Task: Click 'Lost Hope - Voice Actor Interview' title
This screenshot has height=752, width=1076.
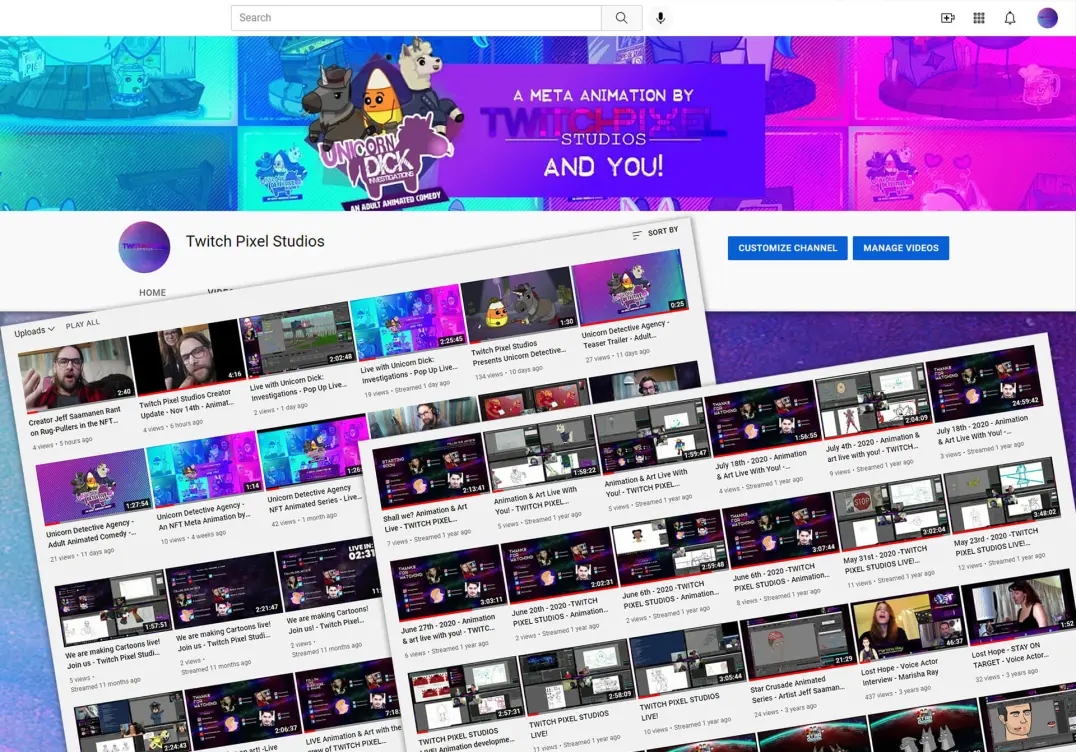Action: click(x=900, y=672)
